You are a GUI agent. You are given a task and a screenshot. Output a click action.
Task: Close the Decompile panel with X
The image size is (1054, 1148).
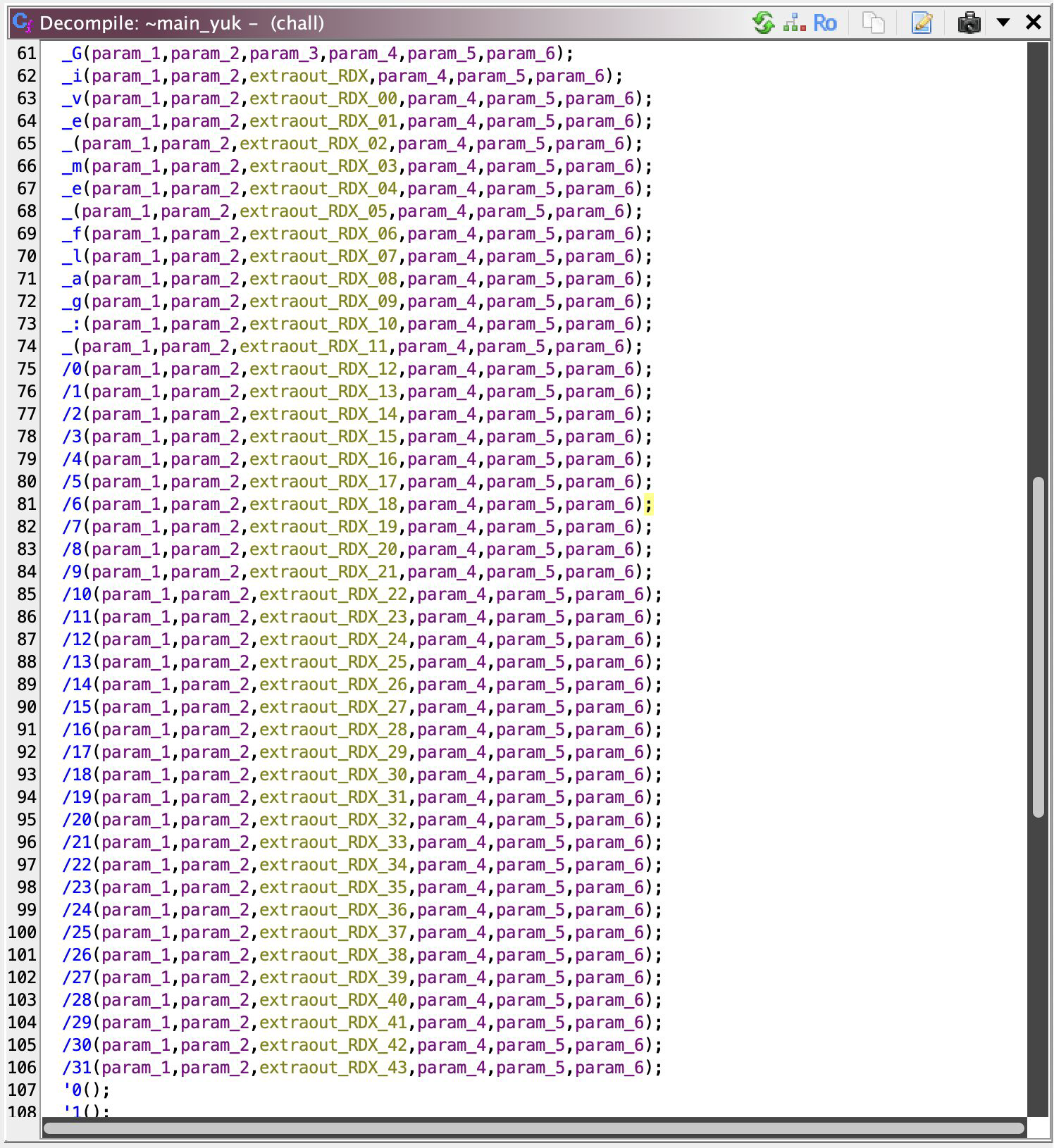click(x=1034, y=23)
